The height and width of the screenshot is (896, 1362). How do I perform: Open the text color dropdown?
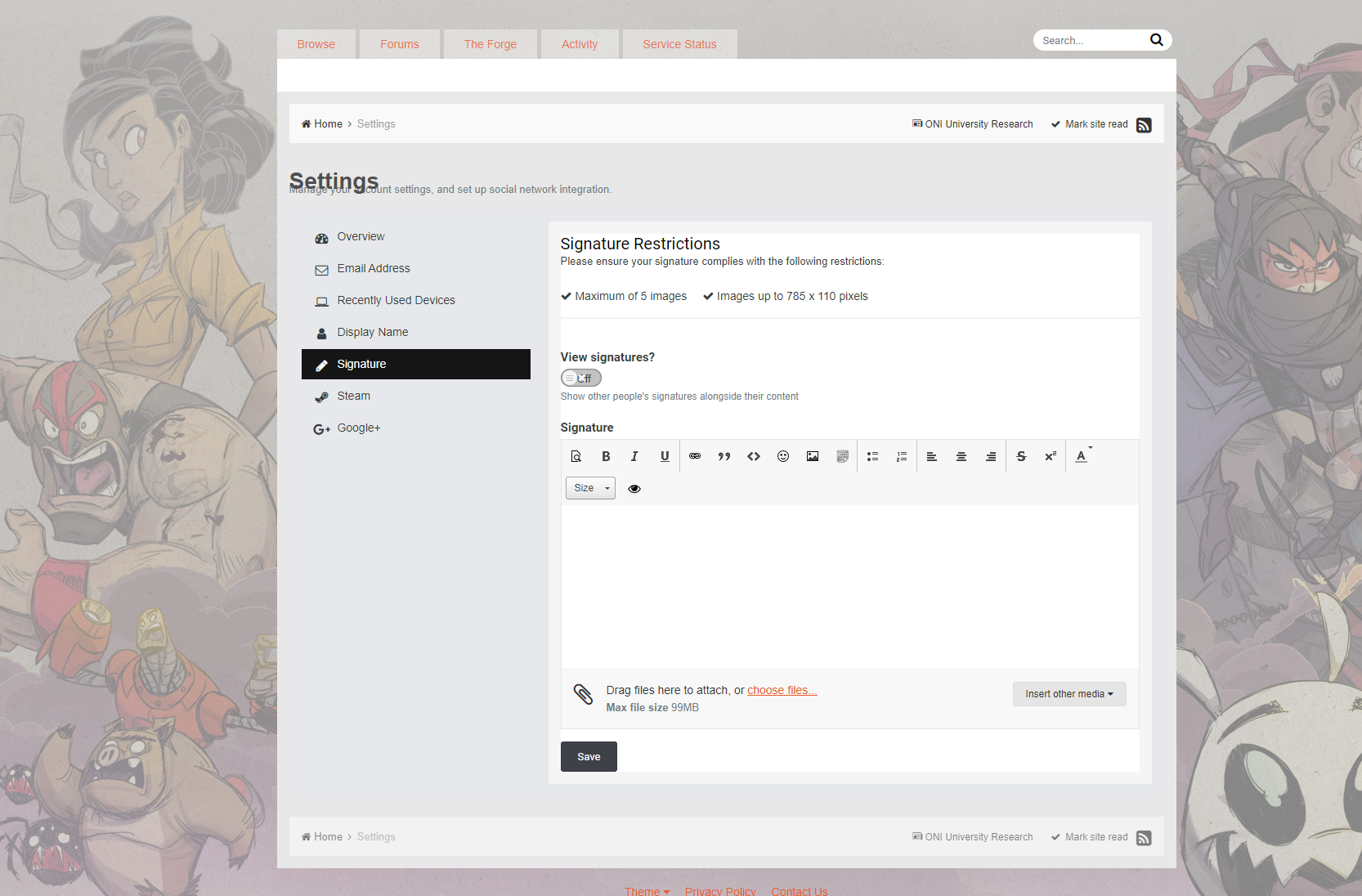[x=1083, y=456]
